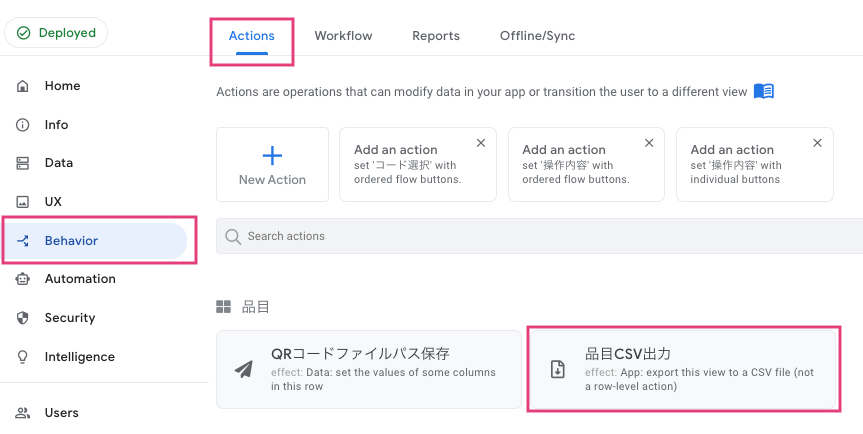Dismiss '操作内容' ordered flow buttons suggestion
Screen dimensions: 863x434
[649, 143]
